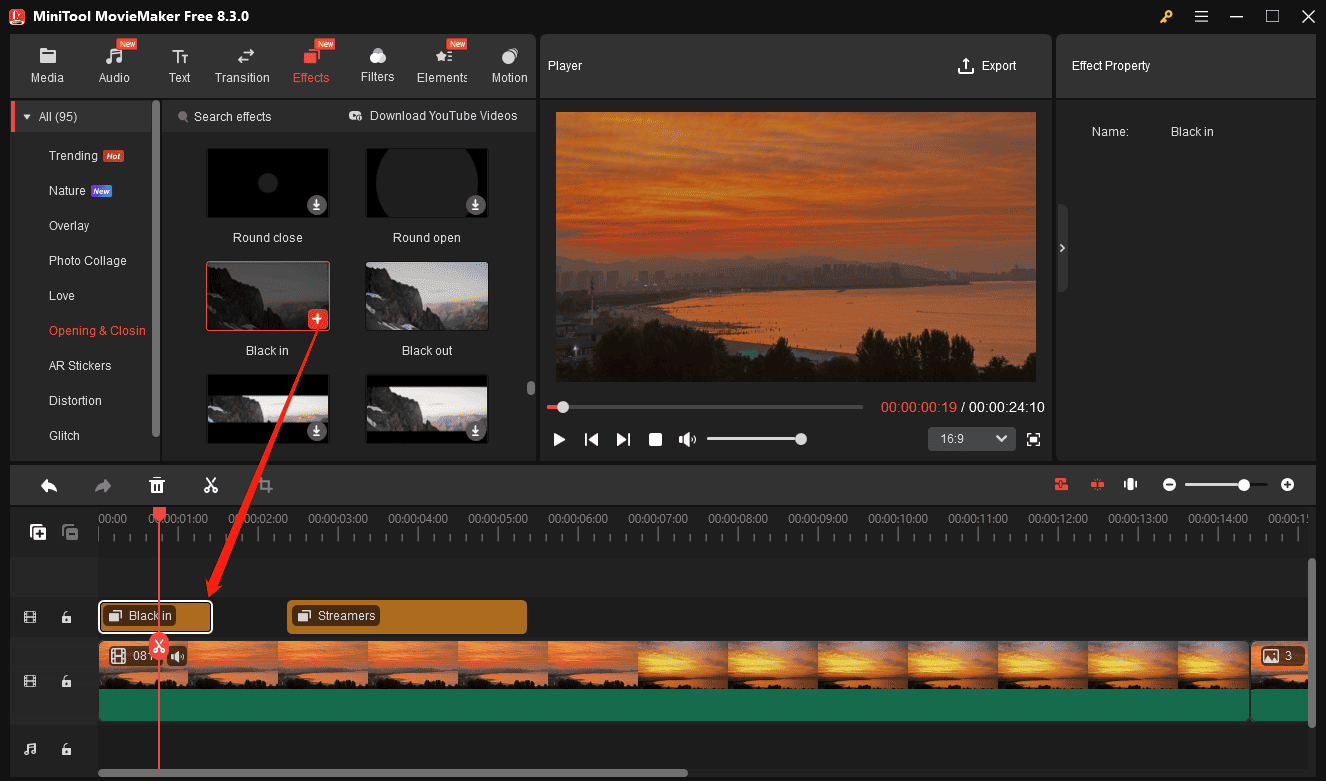This screenshot has height=781, width=1326.
Task: Lock the music track
Action: click(66, 749)
